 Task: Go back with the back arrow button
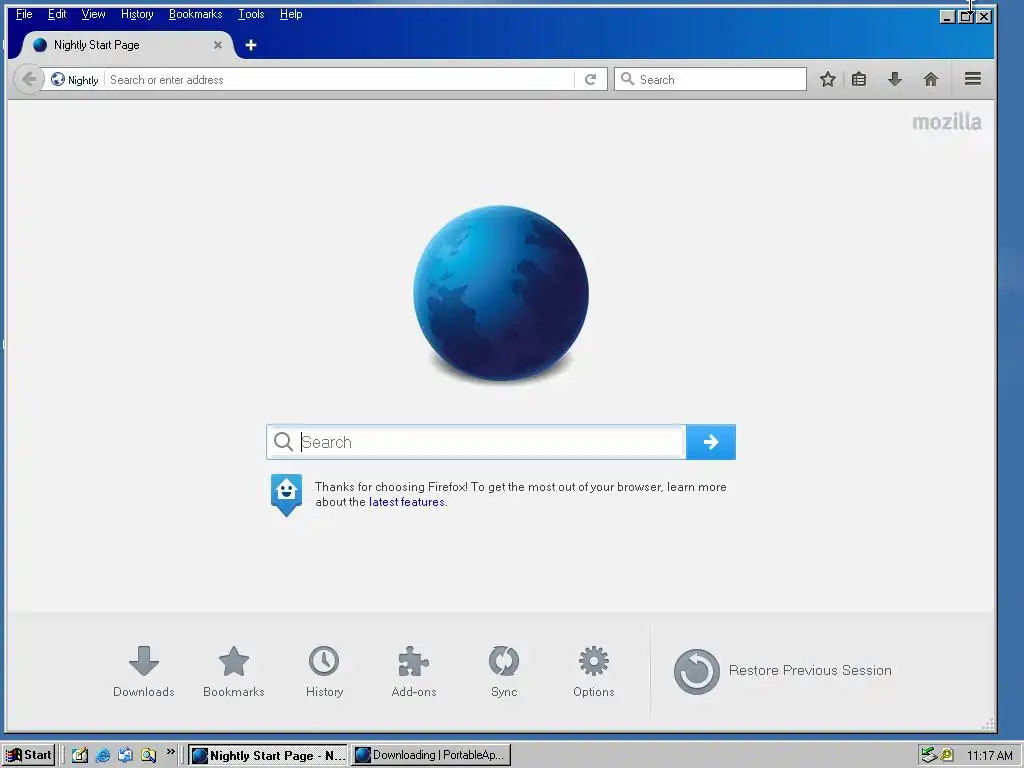click(x=29, y=80)
